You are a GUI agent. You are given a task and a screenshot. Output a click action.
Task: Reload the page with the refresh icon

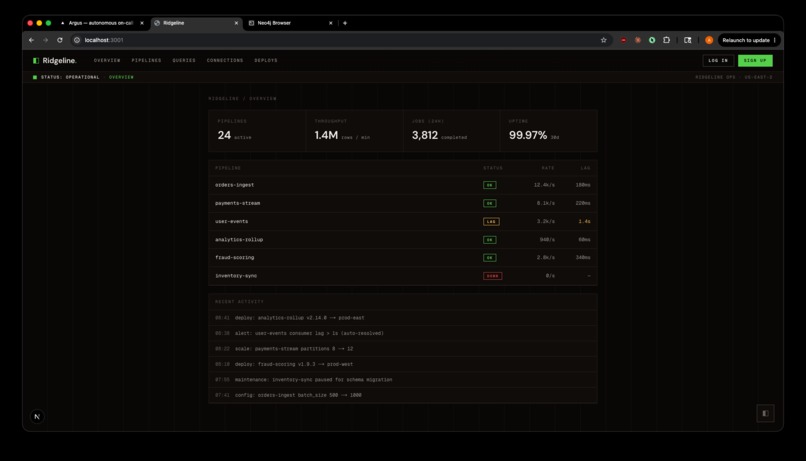click(60, 40)
